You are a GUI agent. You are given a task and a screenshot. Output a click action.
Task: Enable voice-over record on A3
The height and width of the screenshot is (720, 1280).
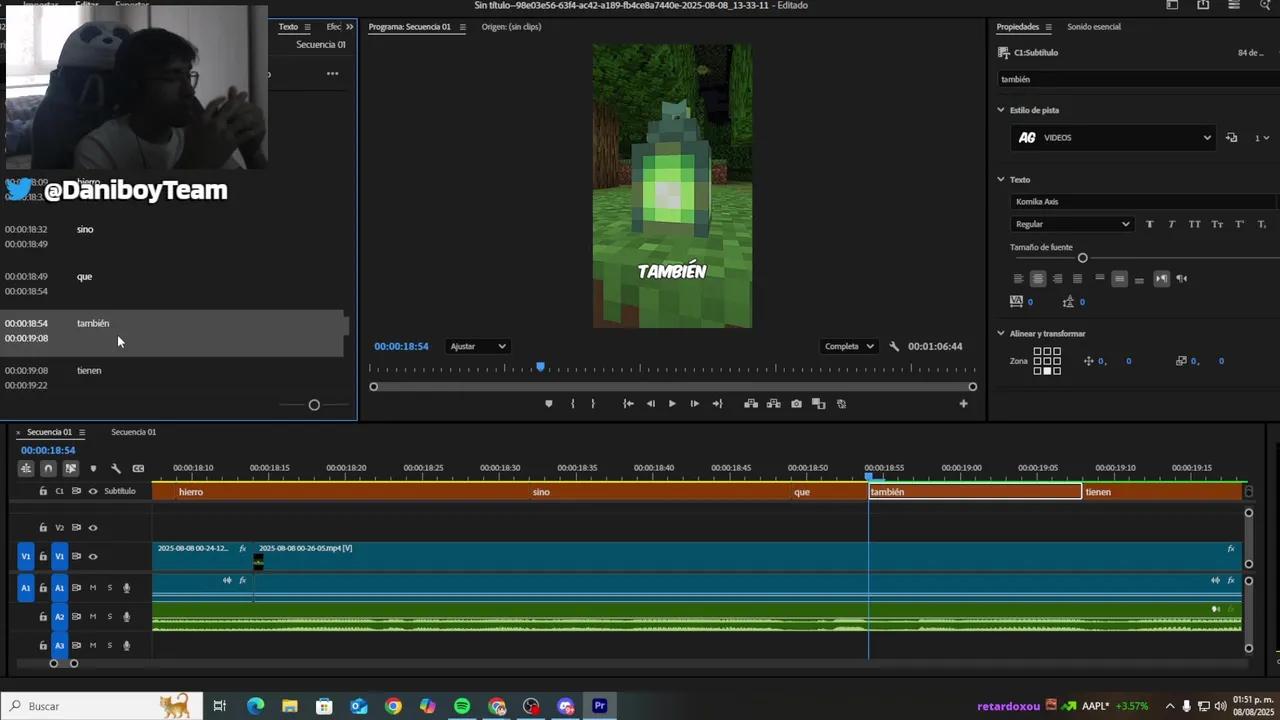tap(126, 646)
